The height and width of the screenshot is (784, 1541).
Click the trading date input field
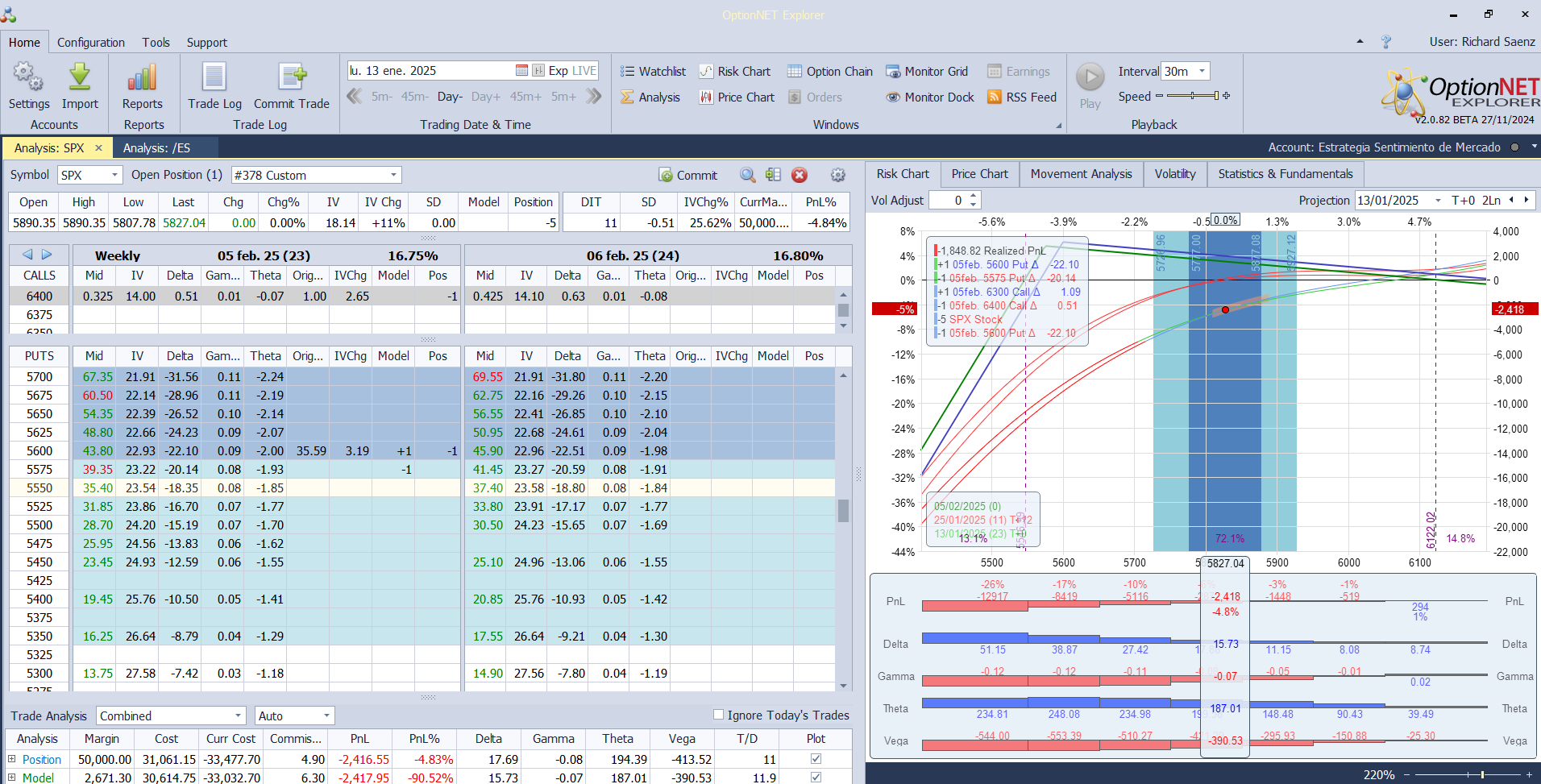(x=430, y=71)
